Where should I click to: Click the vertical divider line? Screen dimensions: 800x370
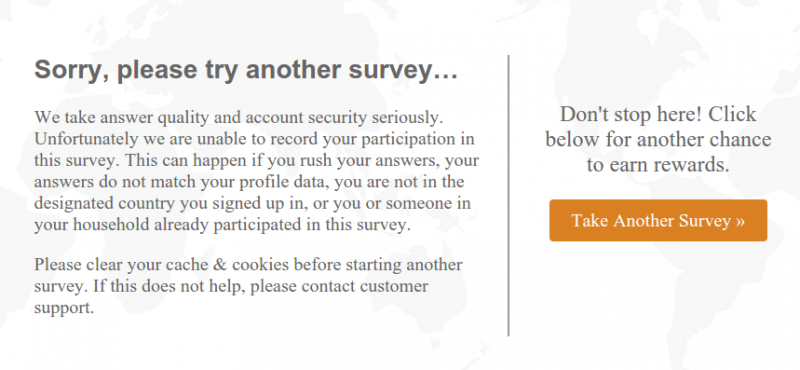click(x=508, y=195)
